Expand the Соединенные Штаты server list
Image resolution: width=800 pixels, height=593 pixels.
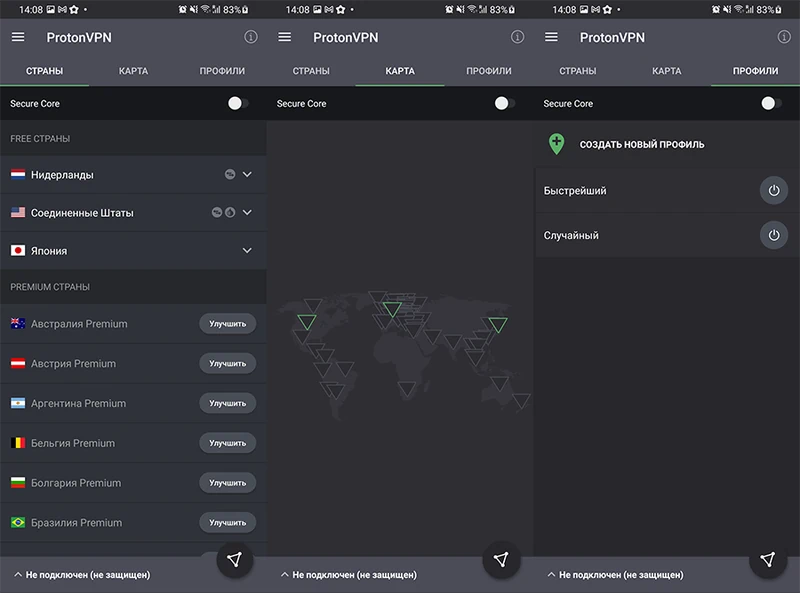click(246, 212)
